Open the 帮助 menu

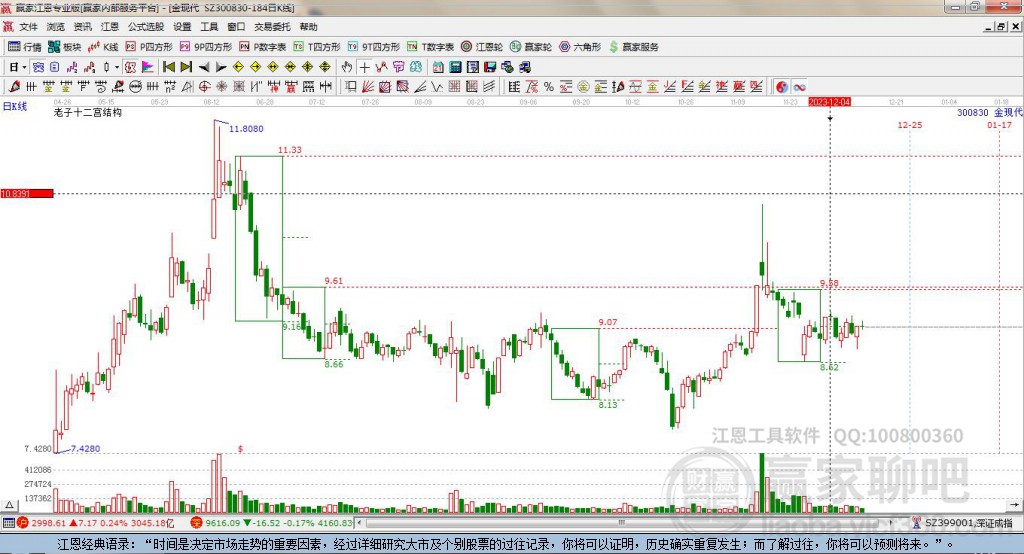308,27
